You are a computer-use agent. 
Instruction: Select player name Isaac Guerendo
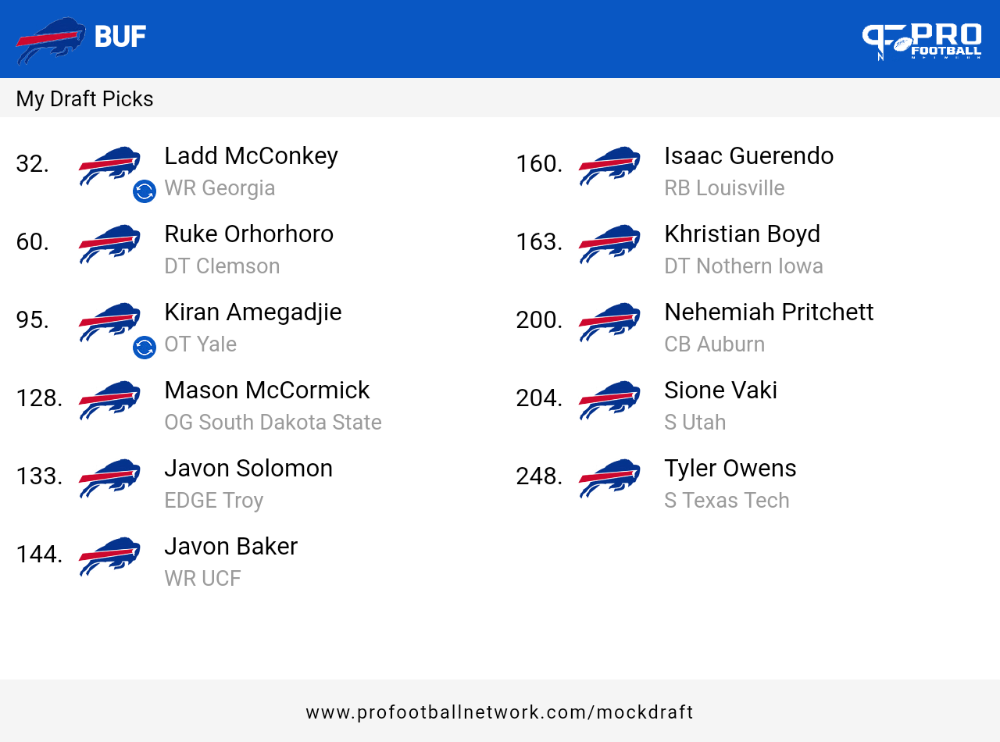coord(749,156)
